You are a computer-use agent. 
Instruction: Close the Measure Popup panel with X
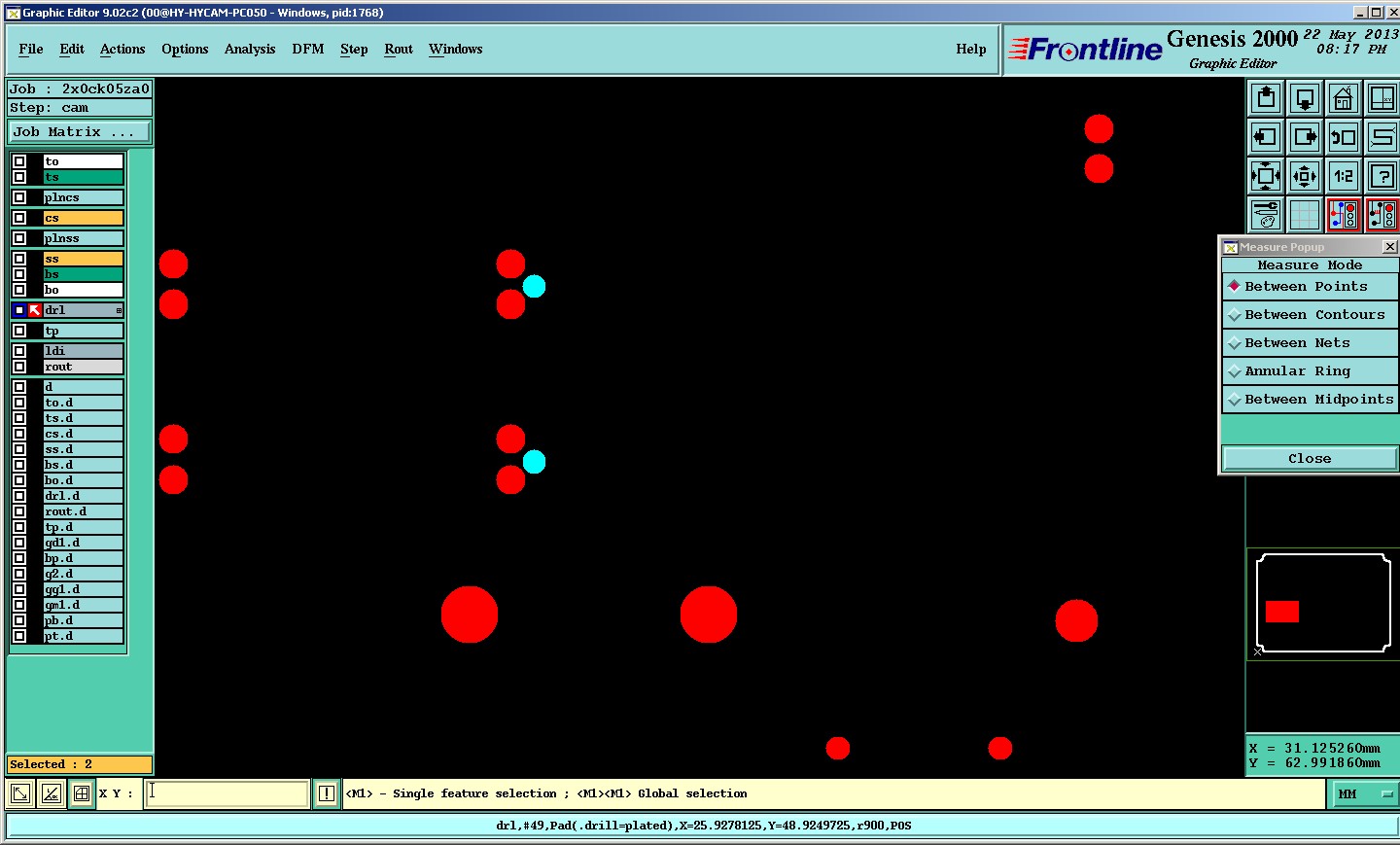1389,247
